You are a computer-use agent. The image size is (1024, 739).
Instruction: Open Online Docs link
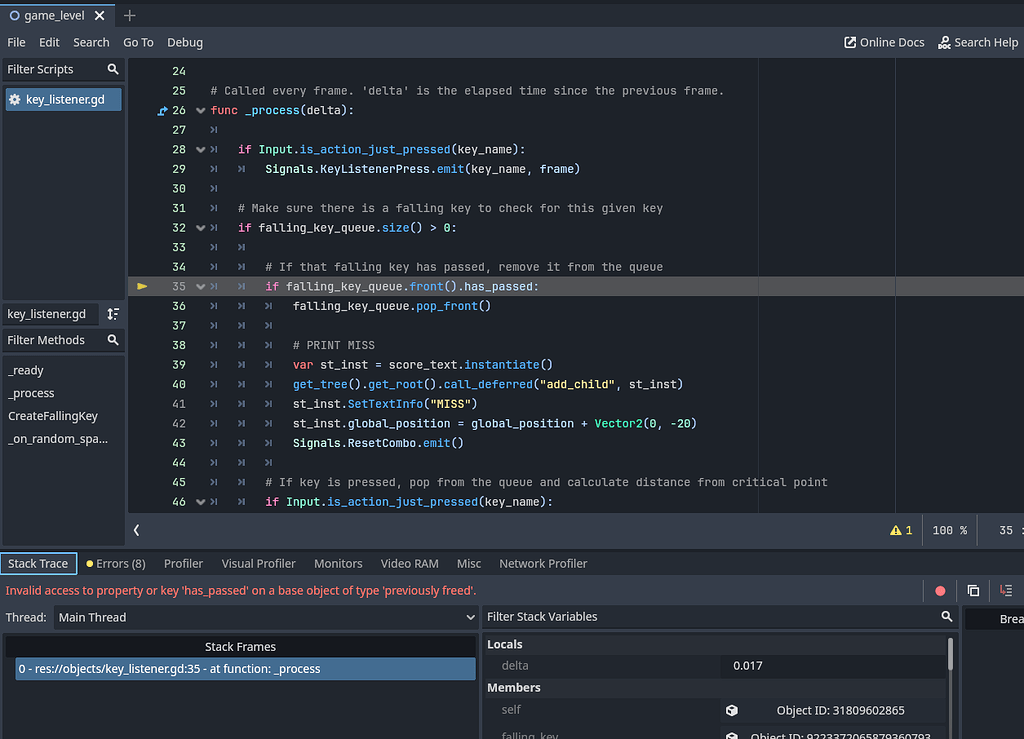point(884,42)
